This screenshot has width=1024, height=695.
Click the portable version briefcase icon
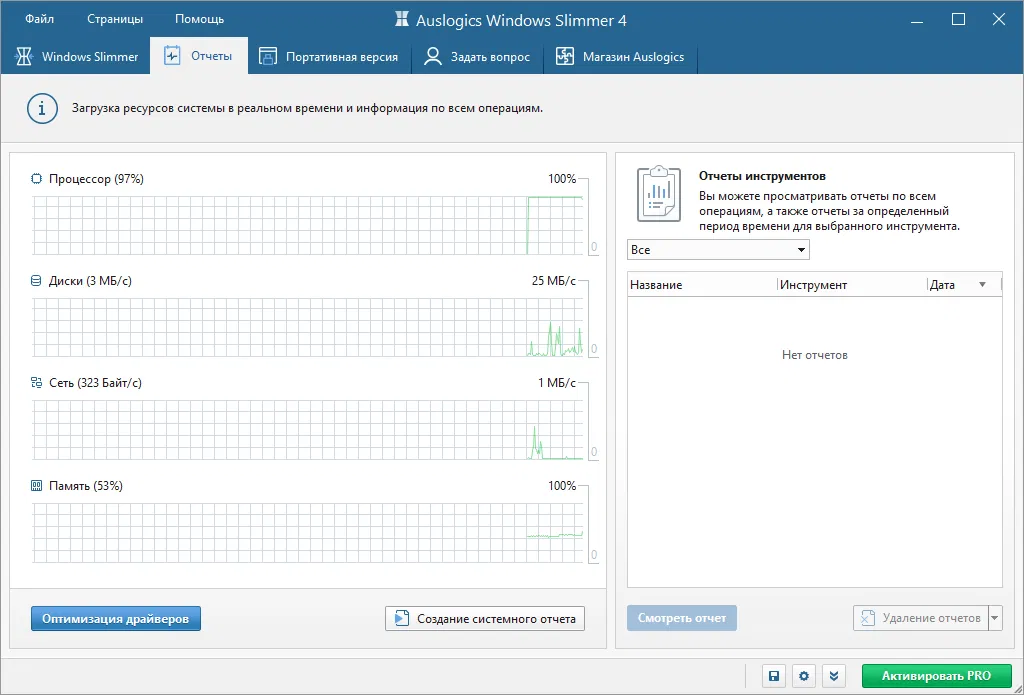(268, 56)
